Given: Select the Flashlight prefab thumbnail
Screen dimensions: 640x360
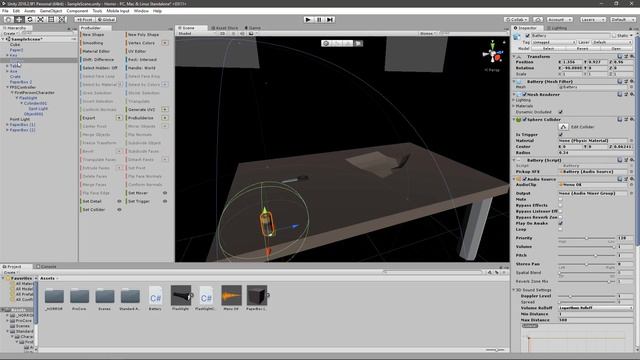Looking at the screenshot, I should point(181,296).
